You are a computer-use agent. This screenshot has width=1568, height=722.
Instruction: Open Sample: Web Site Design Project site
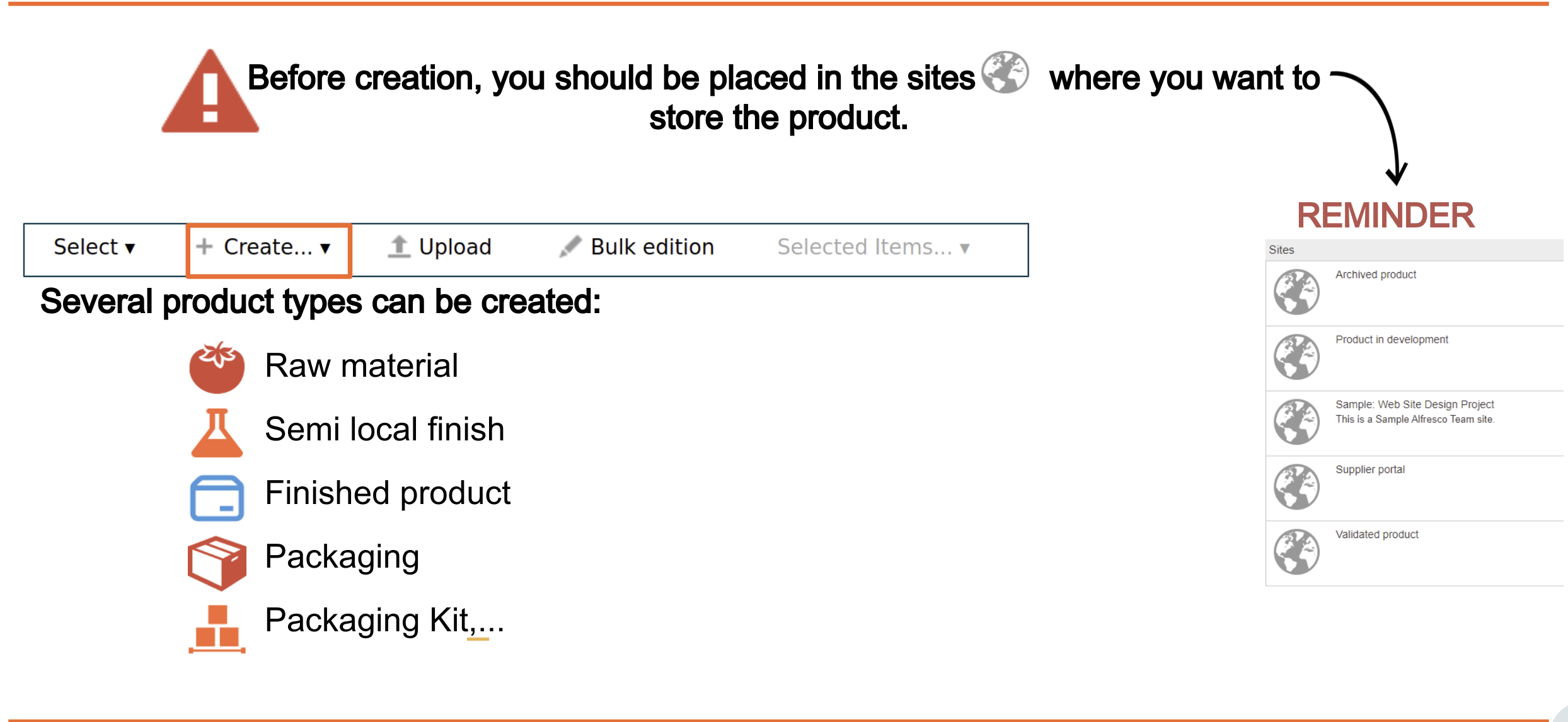pyautogui.click(x=1414, y=404)
